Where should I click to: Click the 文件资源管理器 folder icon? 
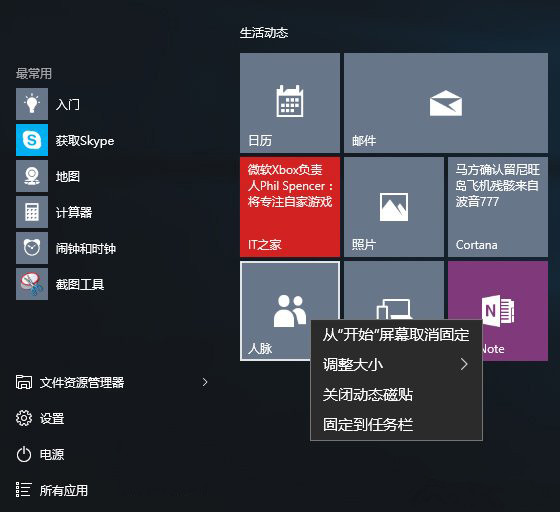24,382
